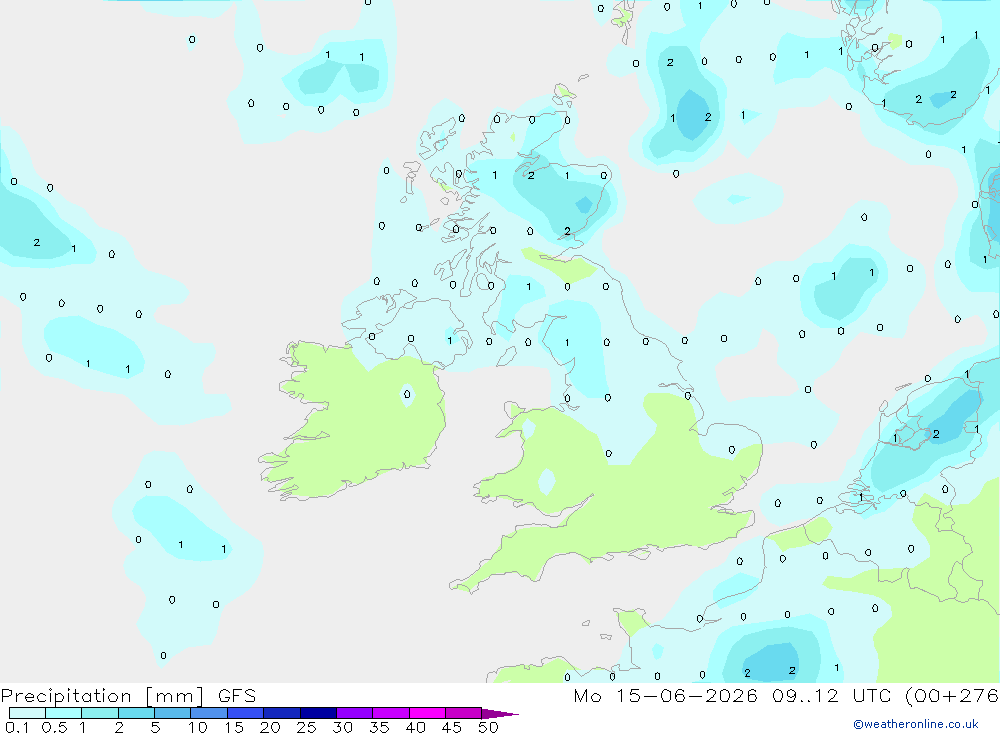Click the 'GFS' model label
1000x733 pixels.
237,696
